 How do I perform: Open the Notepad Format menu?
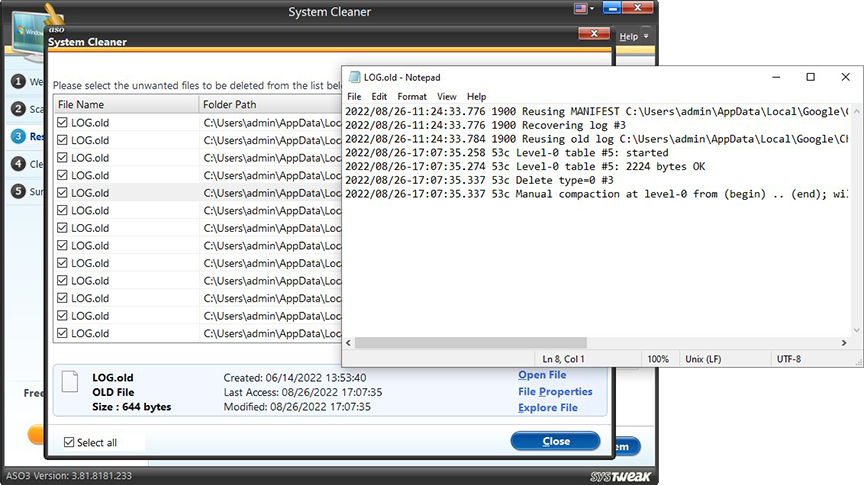(x=412, y=96)
